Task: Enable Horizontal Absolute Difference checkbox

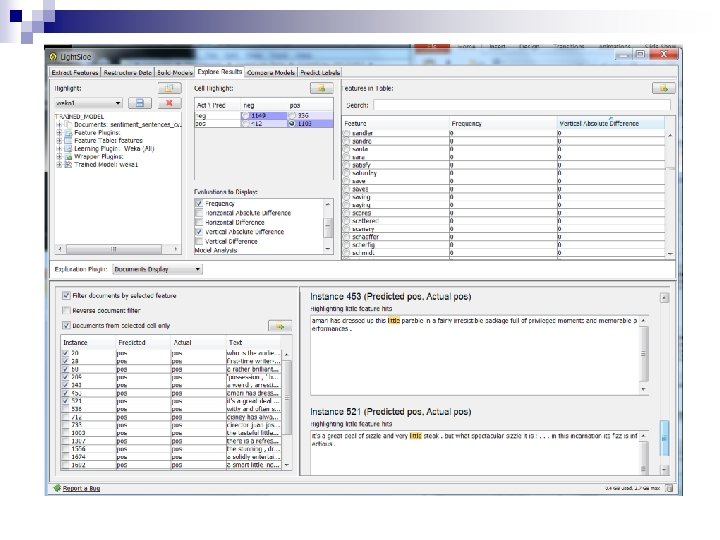Action: coord(199,213)
